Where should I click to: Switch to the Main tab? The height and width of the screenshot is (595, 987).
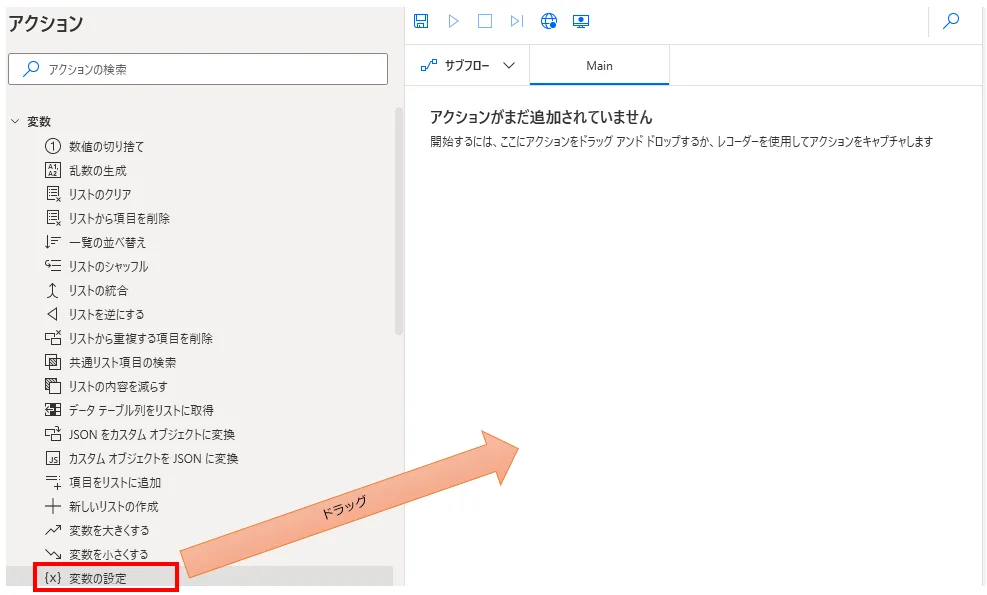click(599, 66)
